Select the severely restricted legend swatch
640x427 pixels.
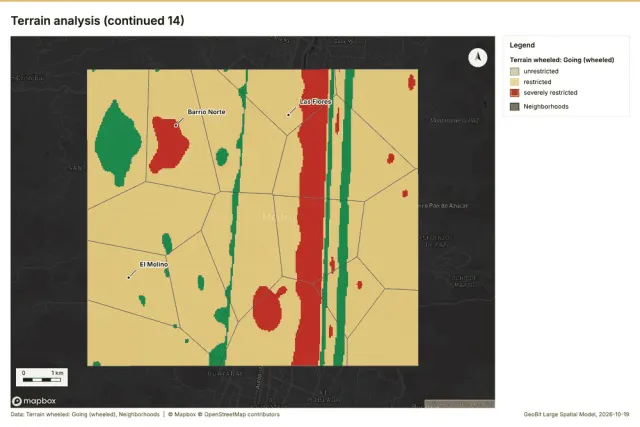[514, 93]
